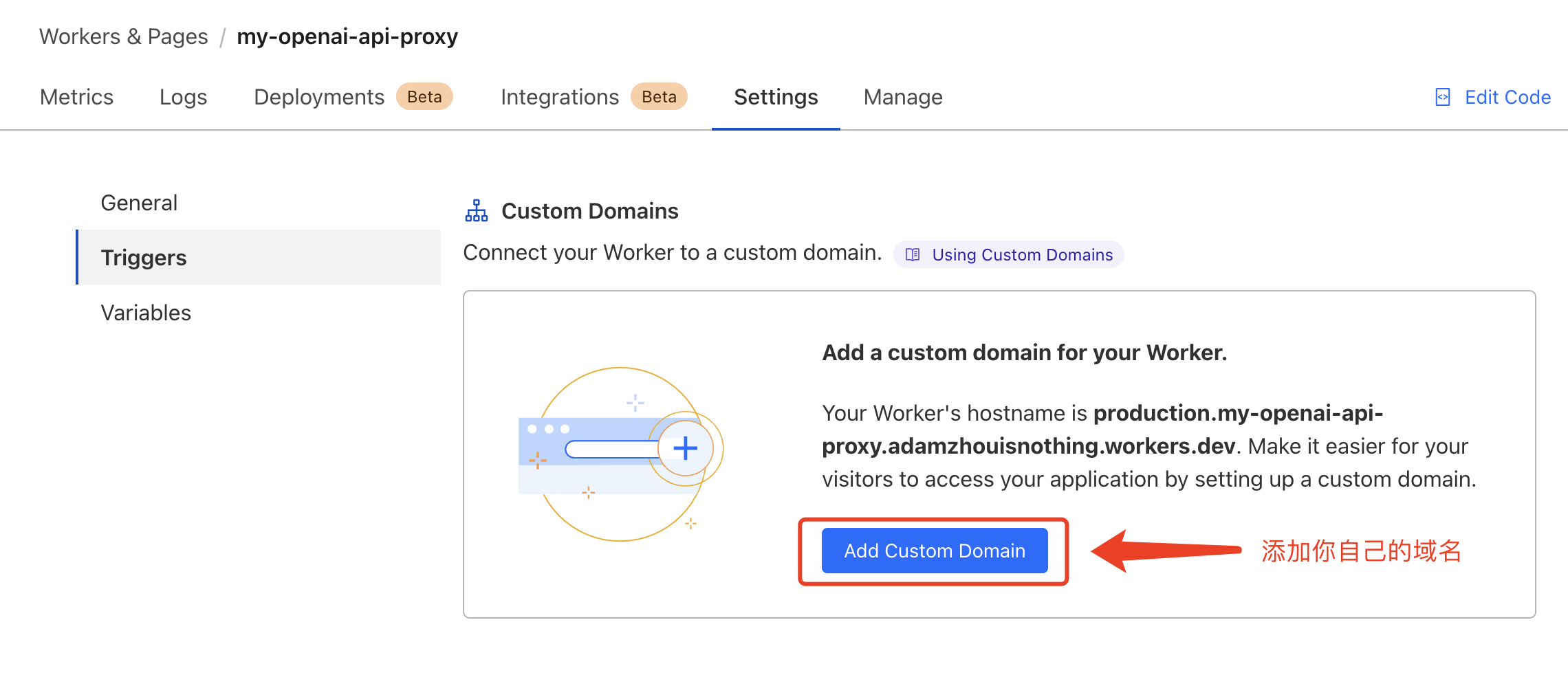
Task: Select Triggers in settings sidebar
Action: [259, 257]
